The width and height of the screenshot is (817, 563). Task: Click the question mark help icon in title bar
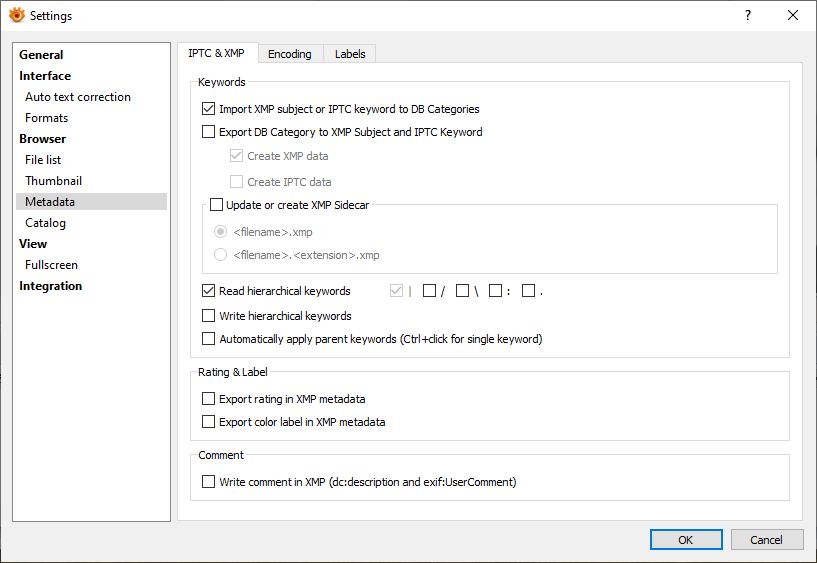[748, 16]
